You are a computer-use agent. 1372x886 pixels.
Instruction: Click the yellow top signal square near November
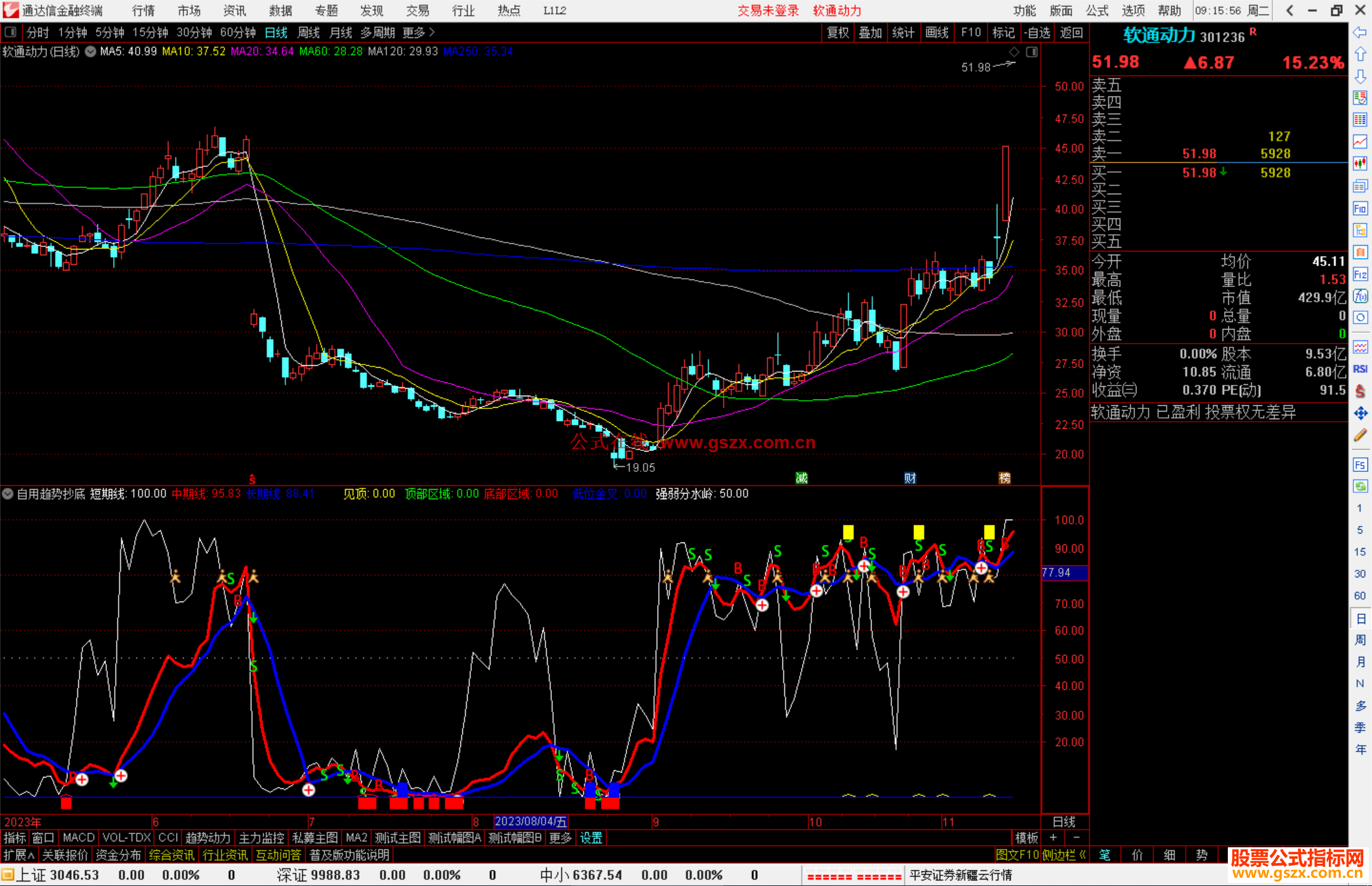point(918,532)
